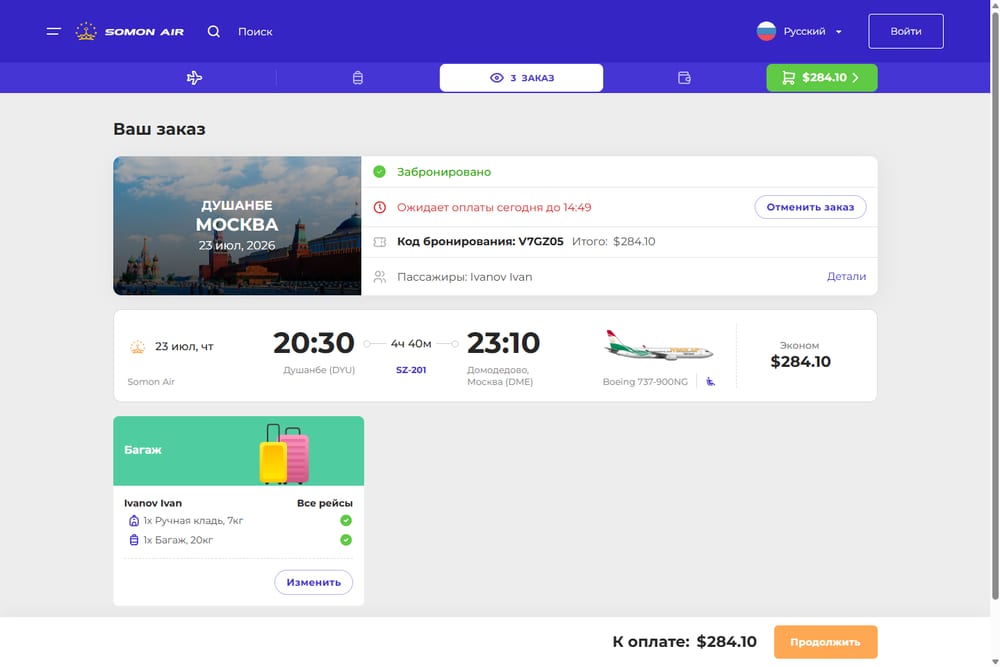Click the Somon Air logo
Viewport: 1000px width, 667px height.
129,31
